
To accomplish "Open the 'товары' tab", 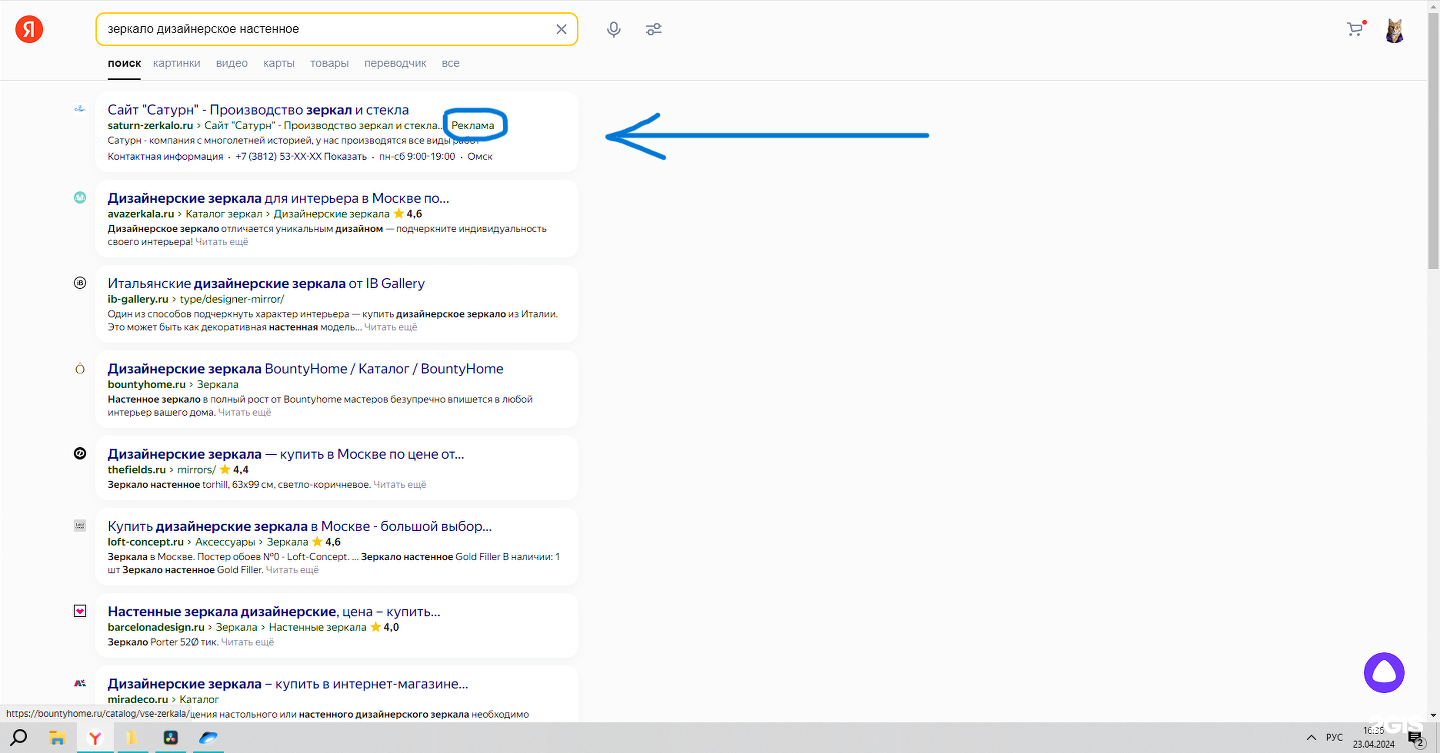I will (x=329, y=63).
